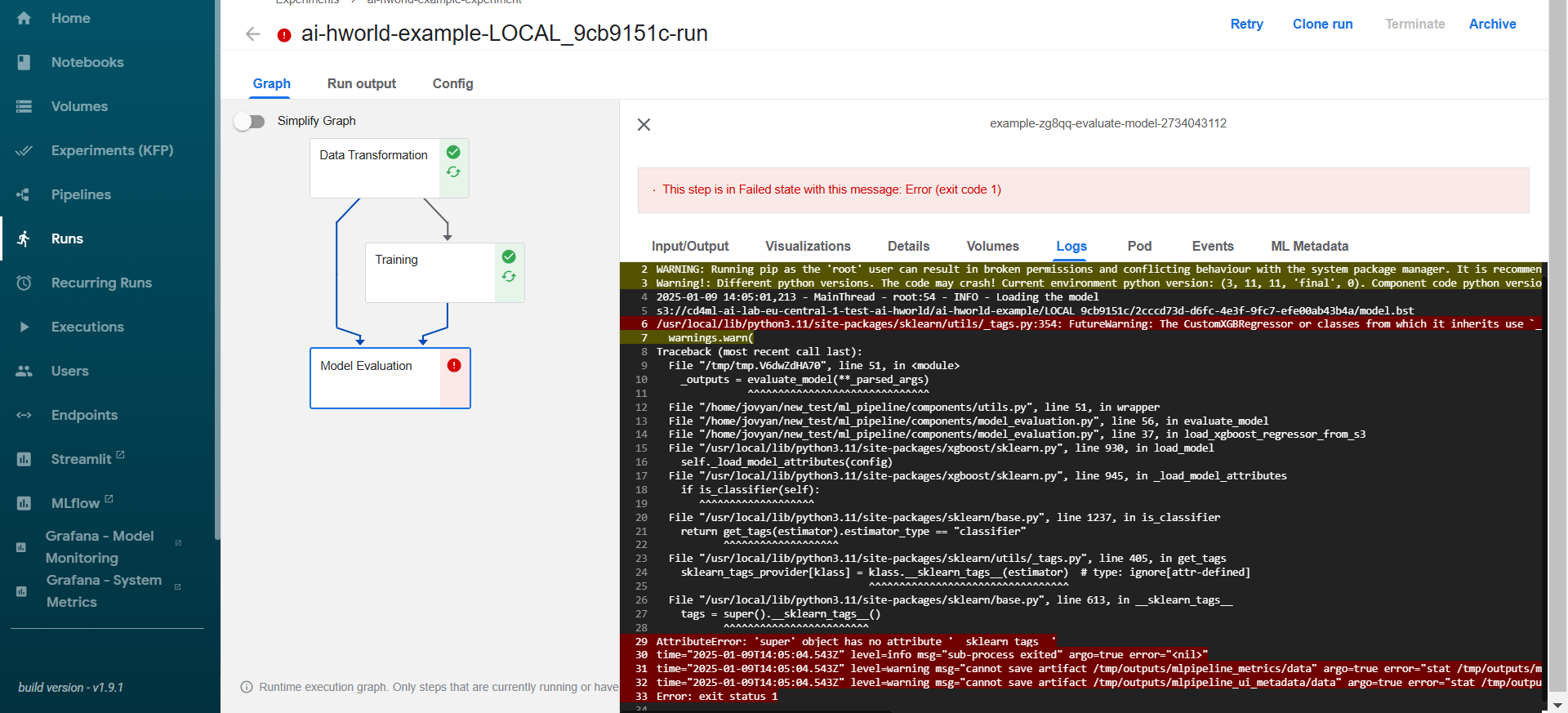Open the Notebooks book icon
Image resolution: width=1568 pixels, height=713 pixels.
(x=24, y=62)
